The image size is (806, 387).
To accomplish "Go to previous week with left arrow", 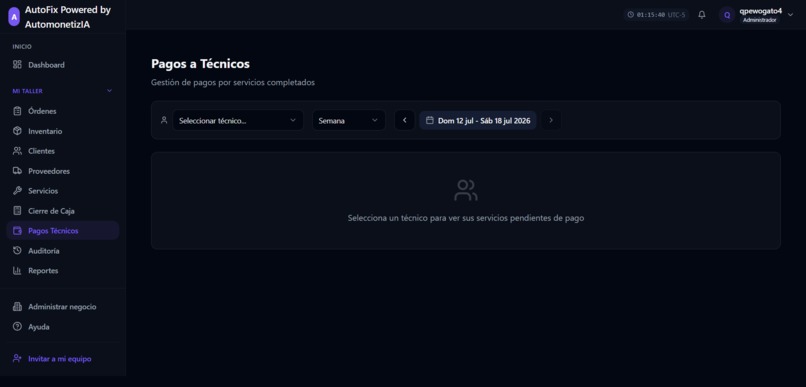I will click(x=405, y=120).
